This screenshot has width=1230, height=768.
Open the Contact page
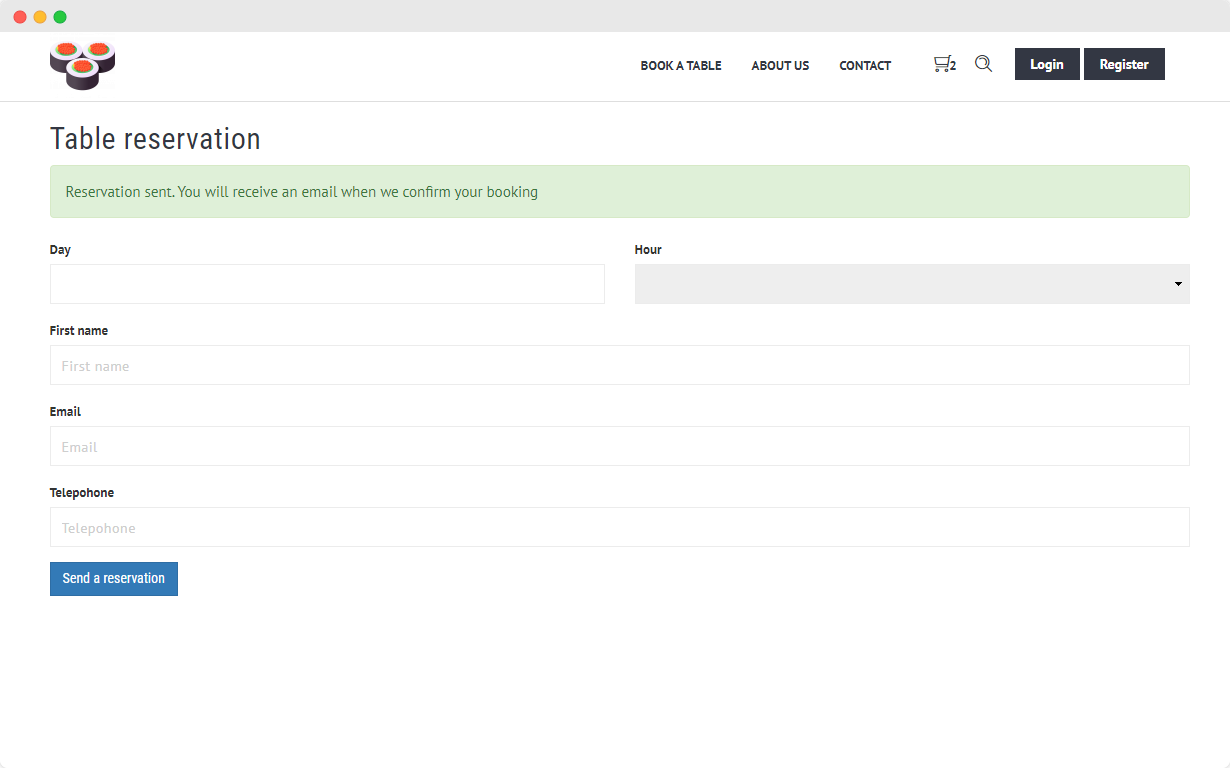pyautogui.click(x=865, y=66)
